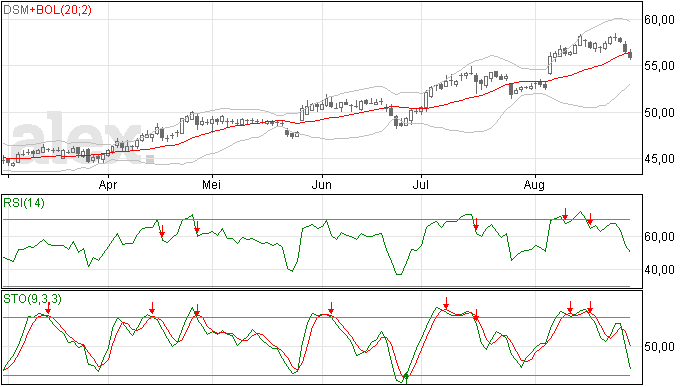Click the Apr month label
This screenshot has width=690, height=387.
[108, 185]
